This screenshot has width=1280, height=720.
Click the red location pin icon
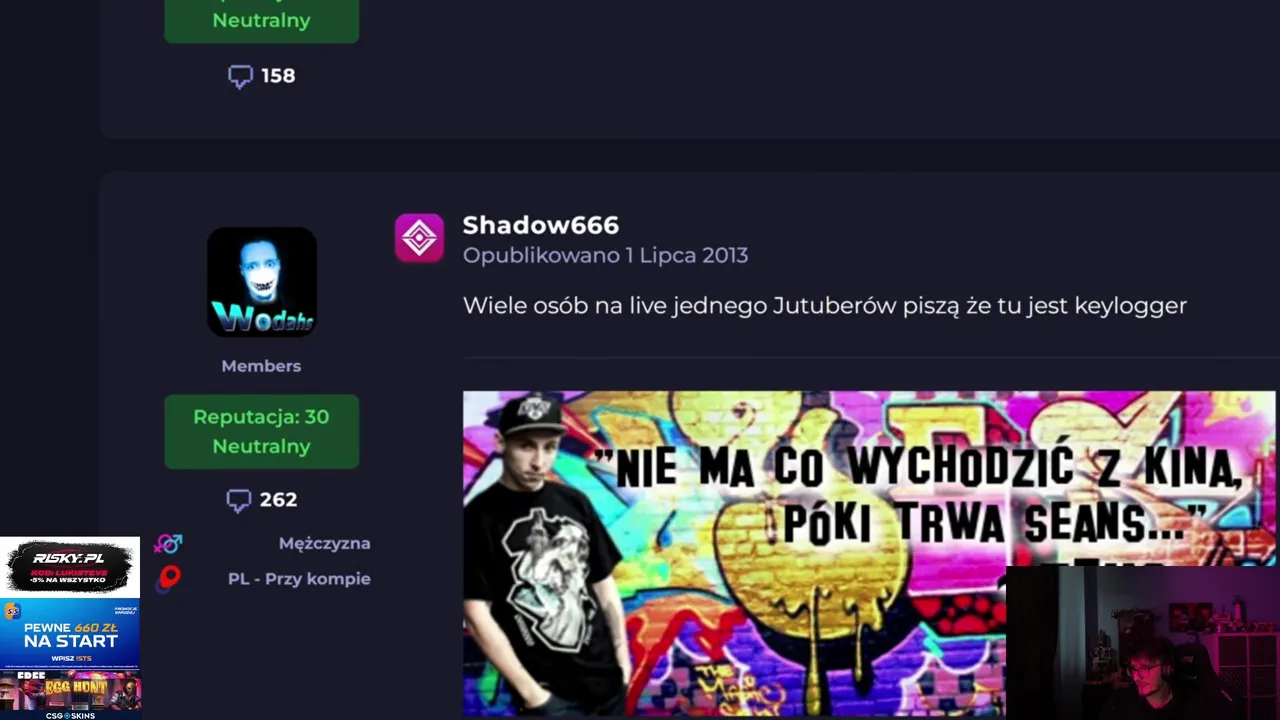pos(170,578)
